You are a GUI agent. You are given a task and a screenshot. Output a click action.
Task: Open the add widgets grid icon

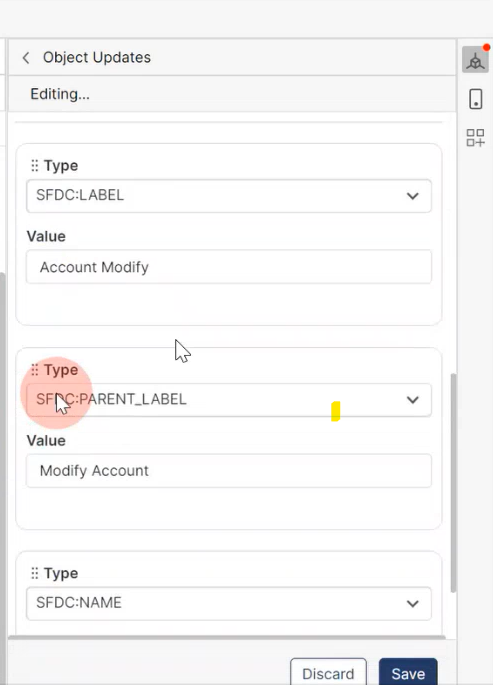pyautogui.click(x=475, y=138)
